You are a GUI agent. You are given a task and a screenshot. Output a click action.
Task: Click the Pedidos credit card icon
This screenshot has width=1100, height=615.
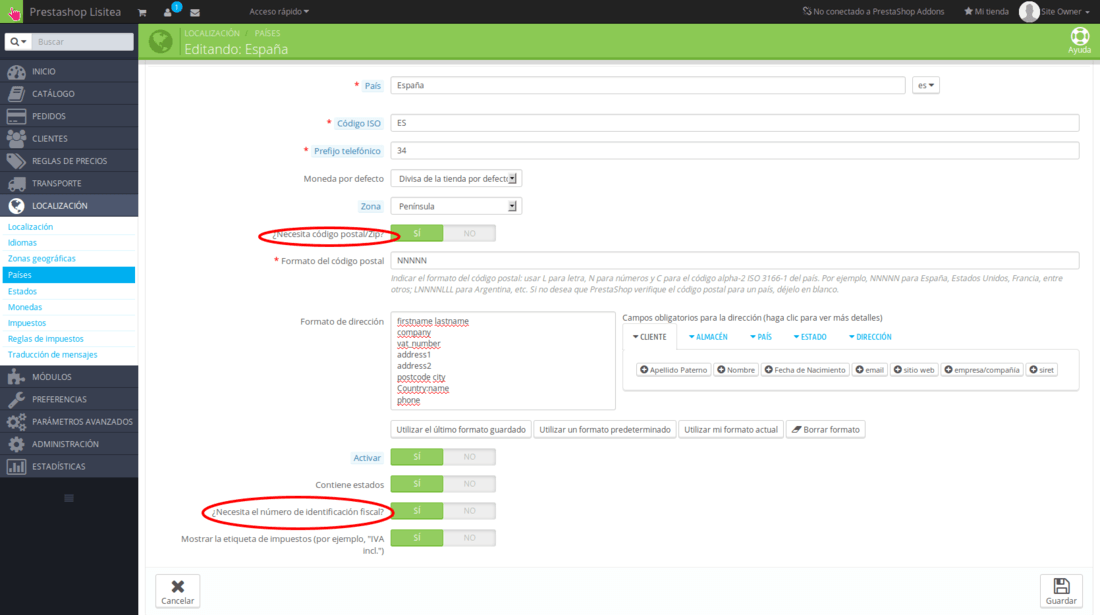pos(16,116)
